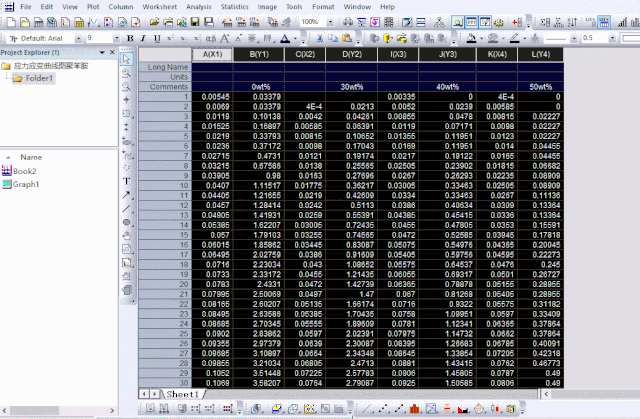Pick the fill color bucket swatch
The width and height of the screenshot is (640, 419).
pos(471,38)
